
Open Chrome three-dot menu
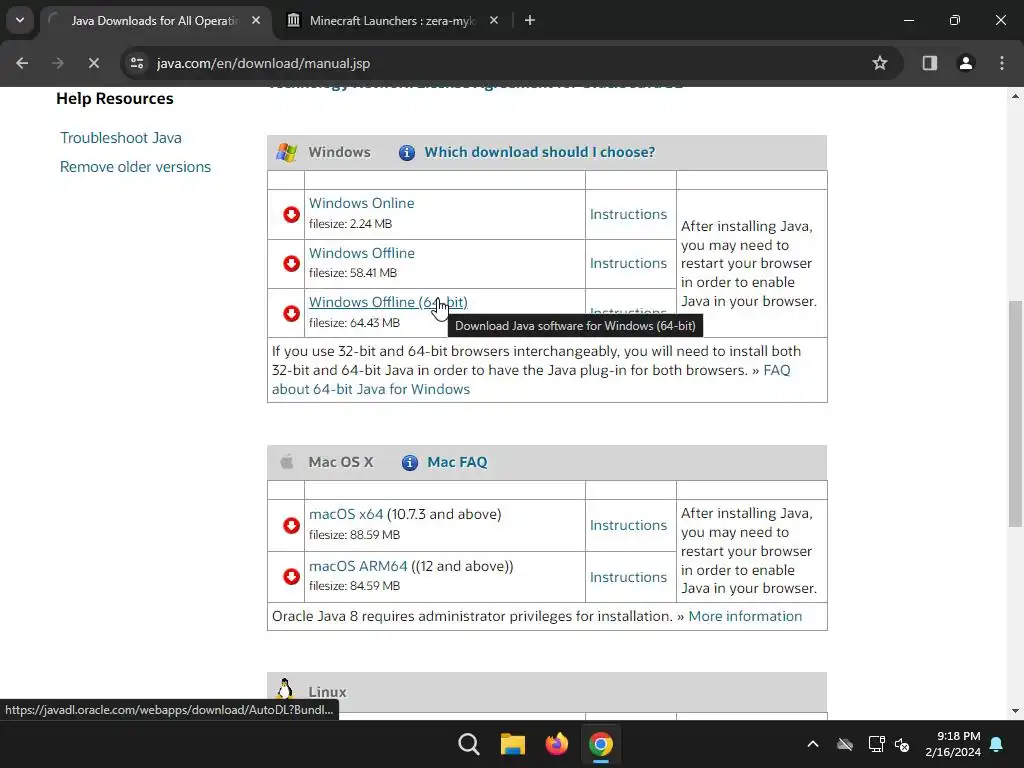(x=1002, y=63)
